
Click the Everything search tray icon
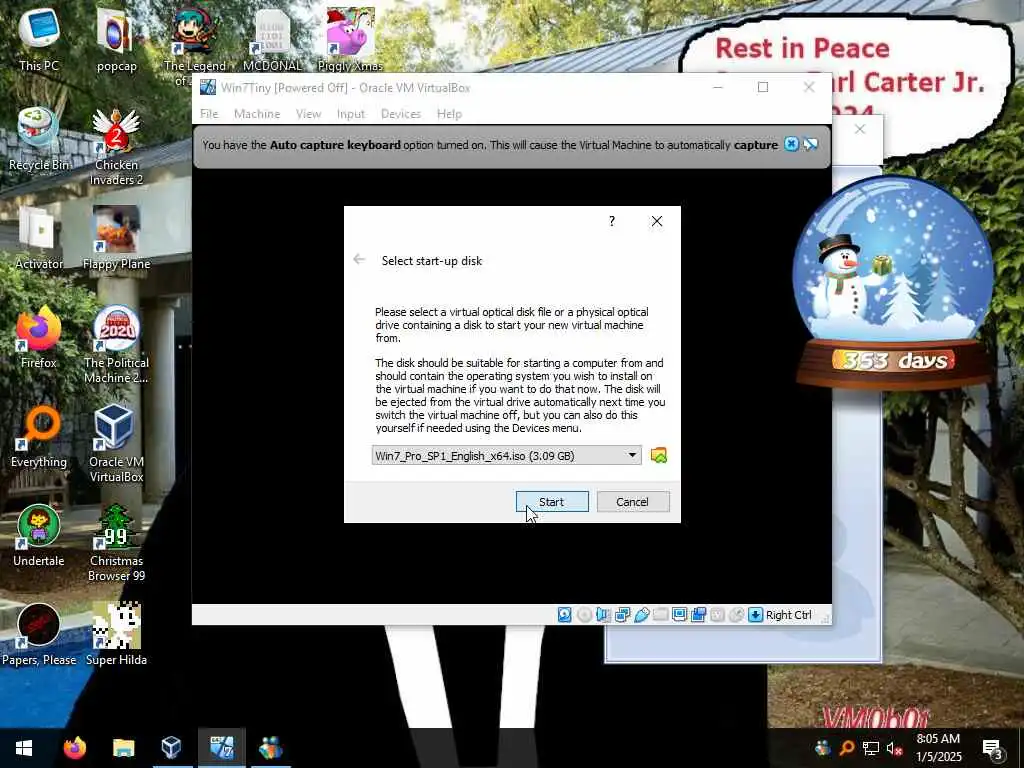pyautogui.click(x=847, y=748)
